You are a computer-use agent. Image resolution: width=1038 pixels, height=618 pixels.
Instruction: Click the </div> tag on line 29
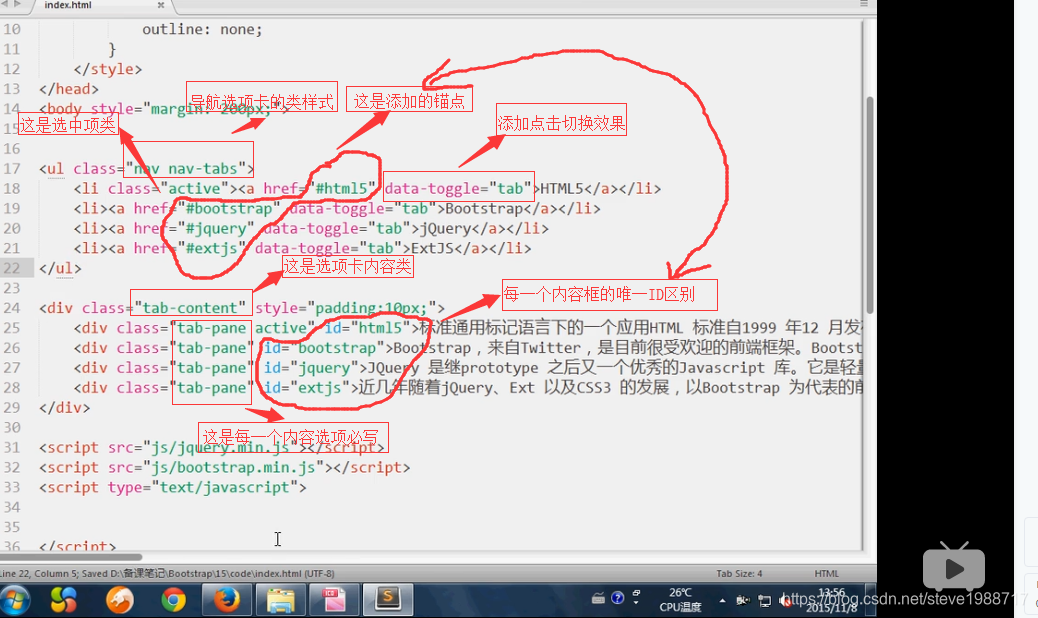click(x=64, y=407)
